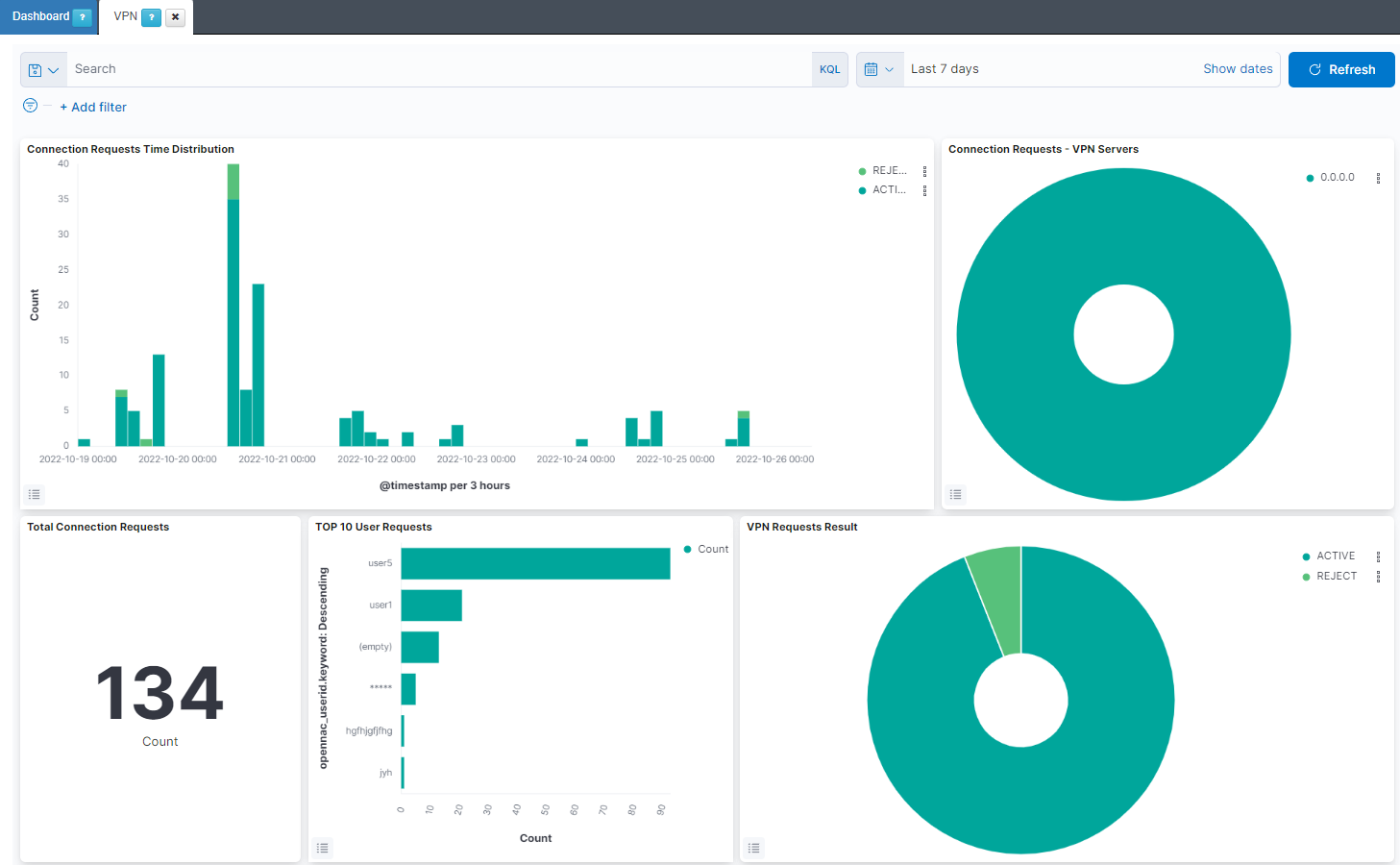Screen dimensions: 1400x865
Task: Click the REJECT color dot in VPN Requests Result legend
Action: [1306, 577]
